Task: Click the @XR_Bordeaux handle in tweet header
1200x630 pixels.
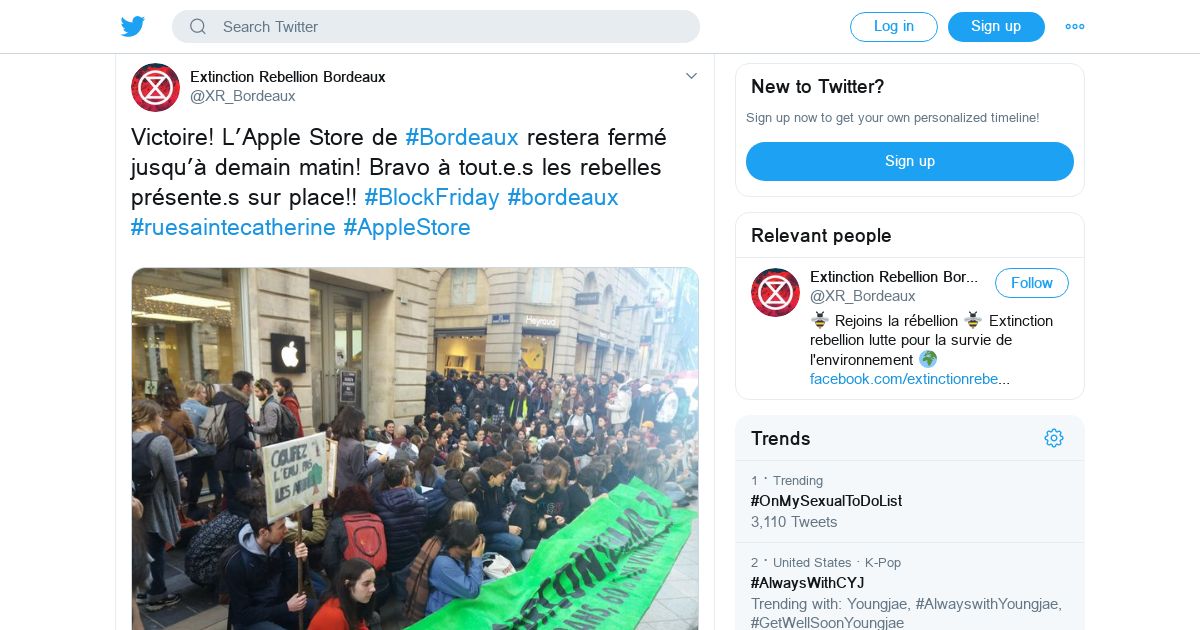Action: click(243, 96)
